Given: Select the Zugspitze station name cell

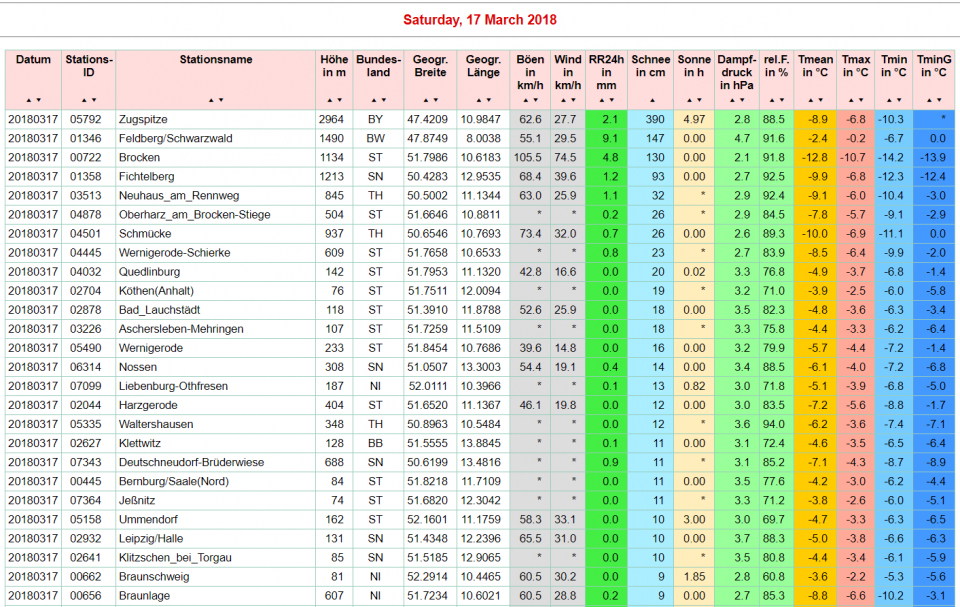Looking at the screenshot, I should click(x=143, y=119).
